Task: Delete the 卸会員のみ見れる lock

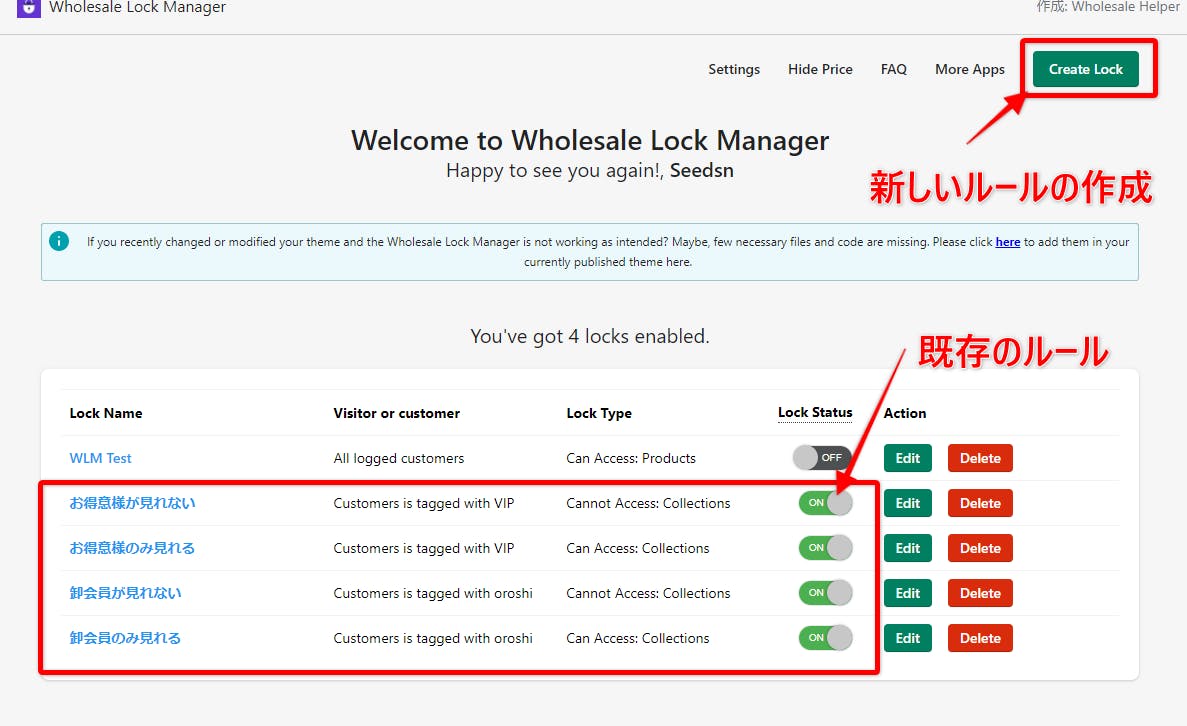Action: [980, 638]
